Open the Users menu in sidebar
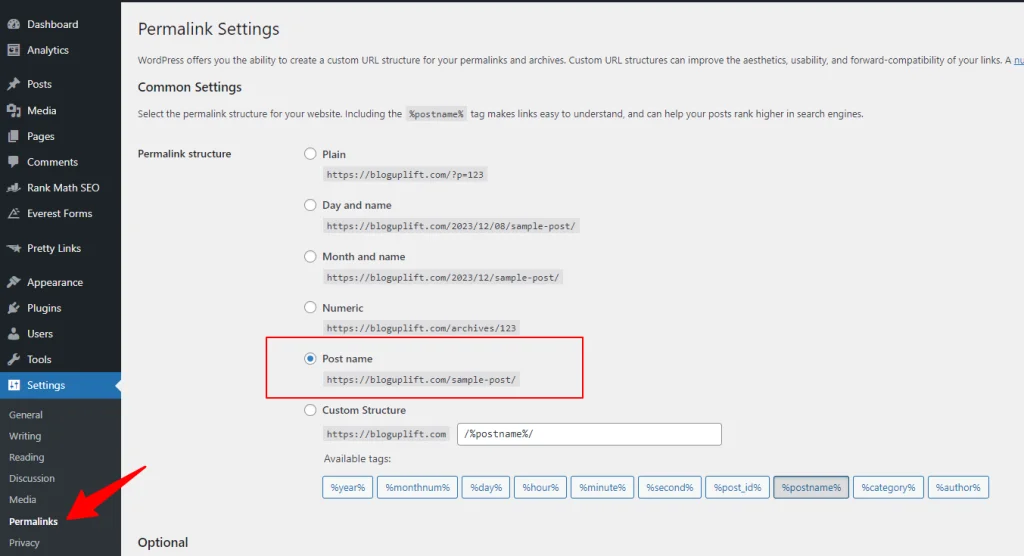This screenshot has height=556, width=1024. 40,334
